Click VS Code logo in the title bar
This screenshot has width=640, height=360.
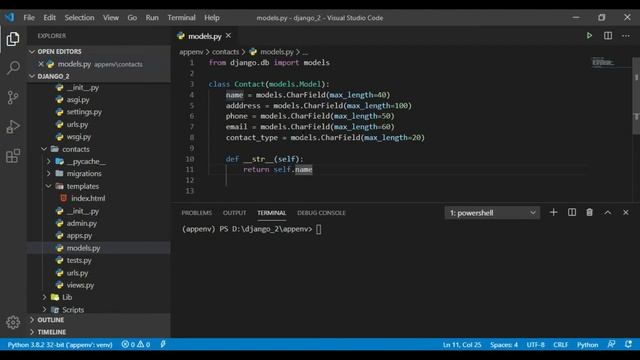coord(10,17)
